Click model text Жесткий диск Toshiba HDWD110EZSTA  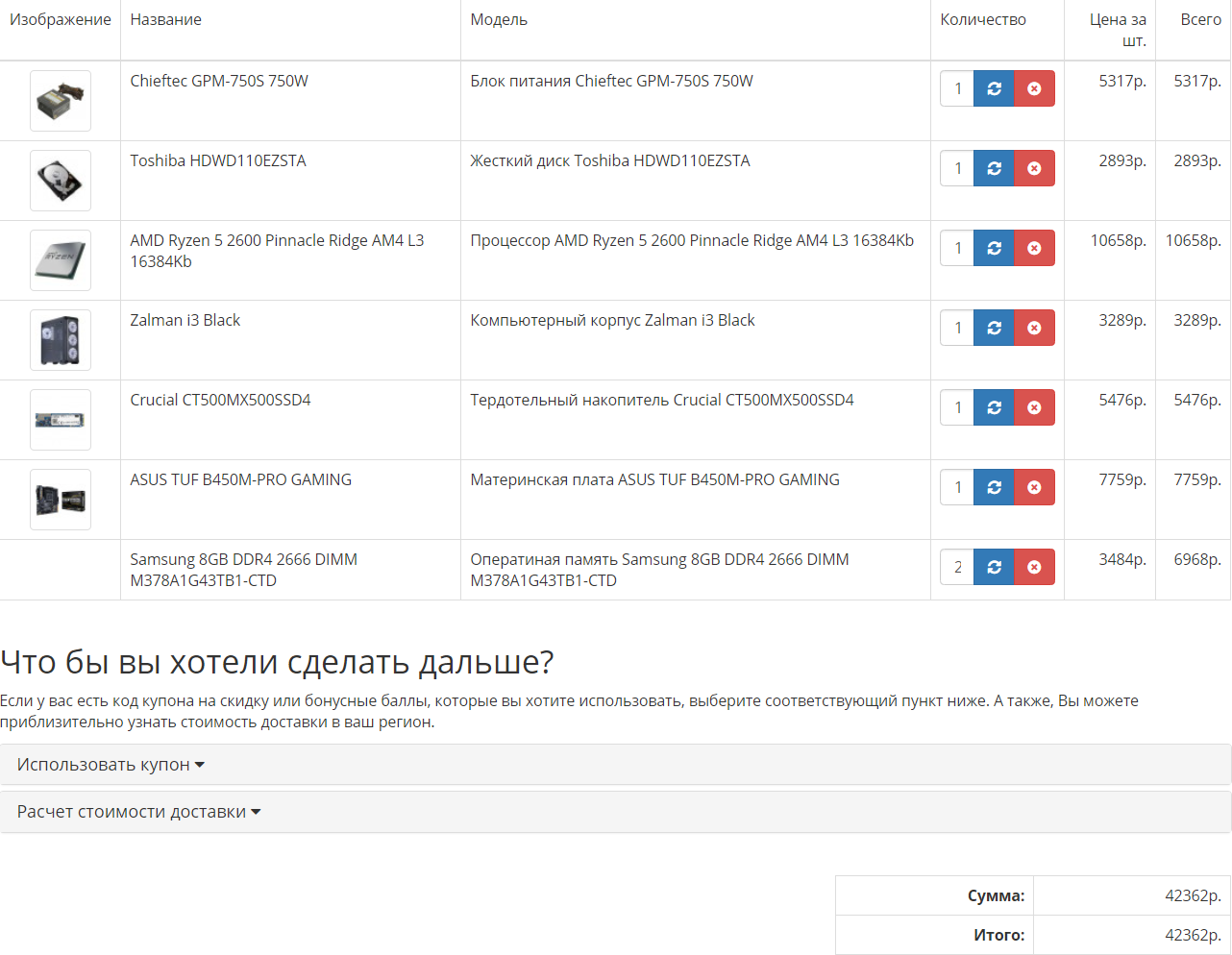[610, 160]
